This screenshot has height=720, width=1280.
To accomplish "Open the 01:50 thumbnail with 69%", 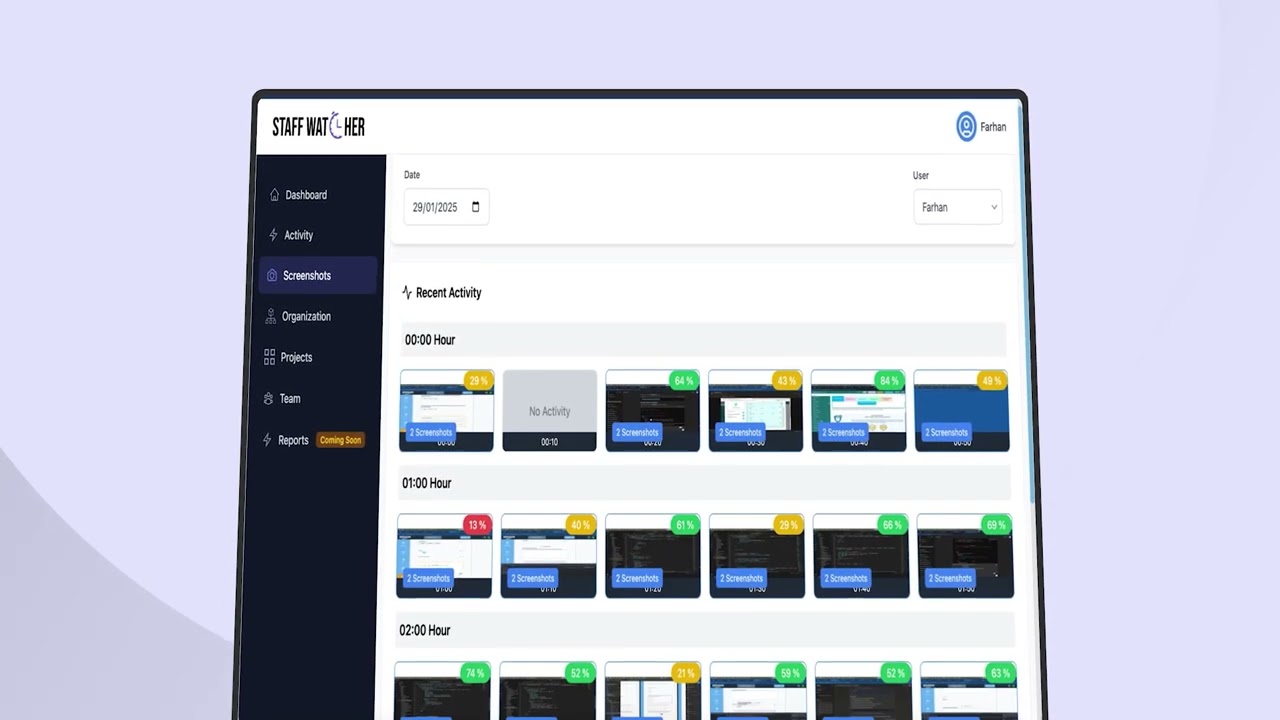I will pos(965,556).
